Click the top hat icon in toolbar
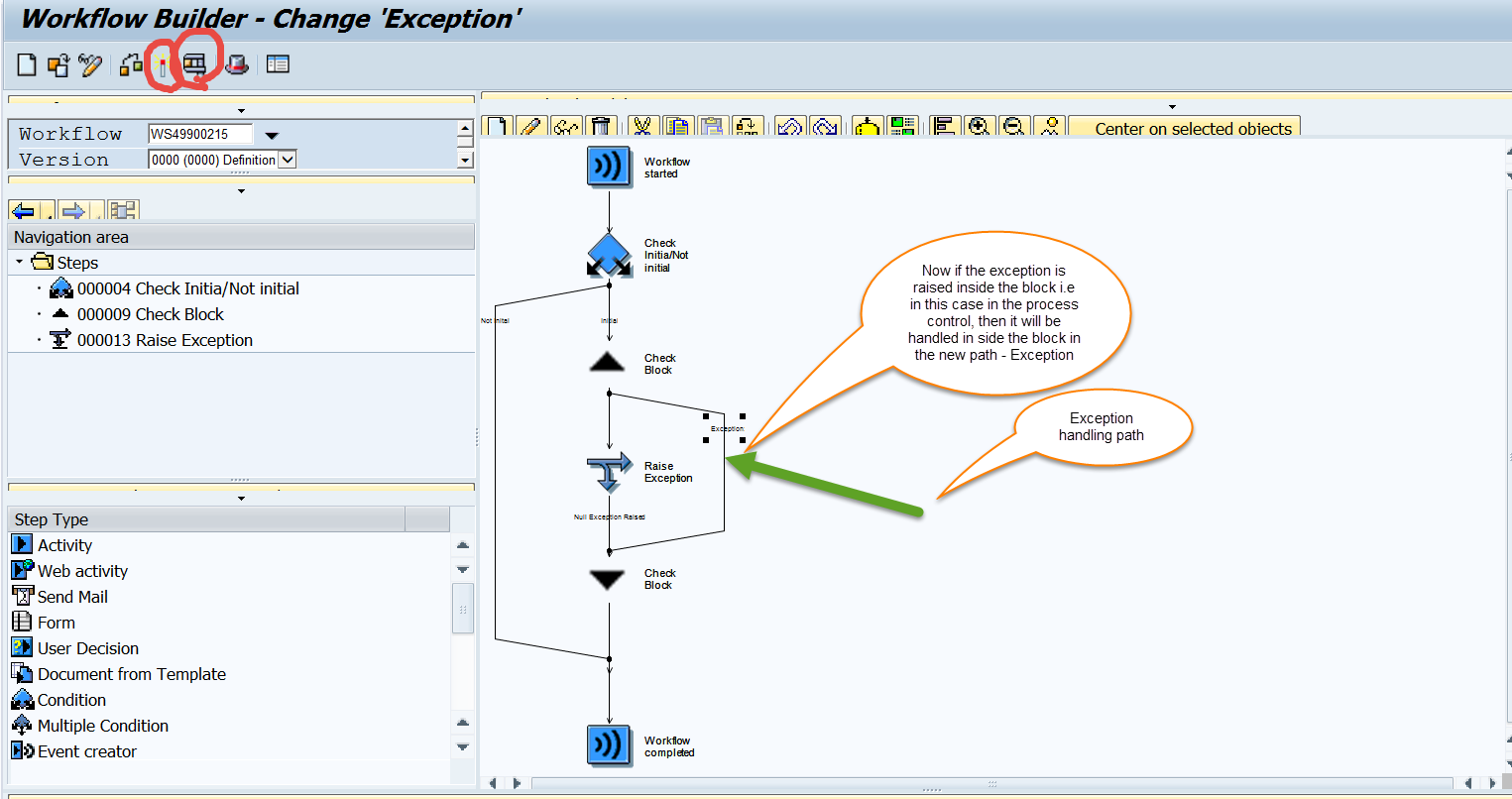The width and height of the screenshot is (1512, 799). coord(237,65)
